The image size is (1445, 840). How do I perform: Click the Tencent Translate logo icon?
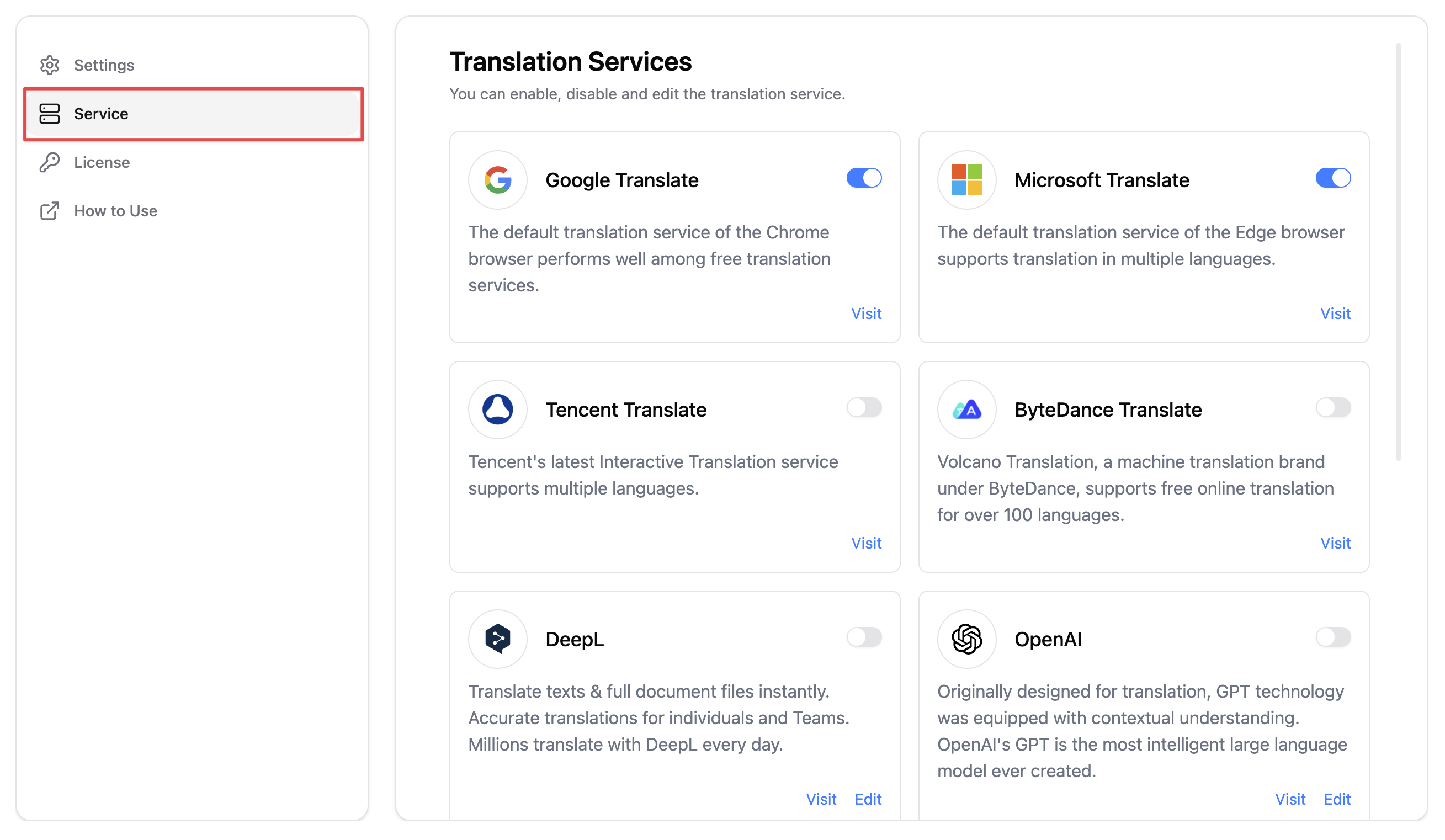498,410
